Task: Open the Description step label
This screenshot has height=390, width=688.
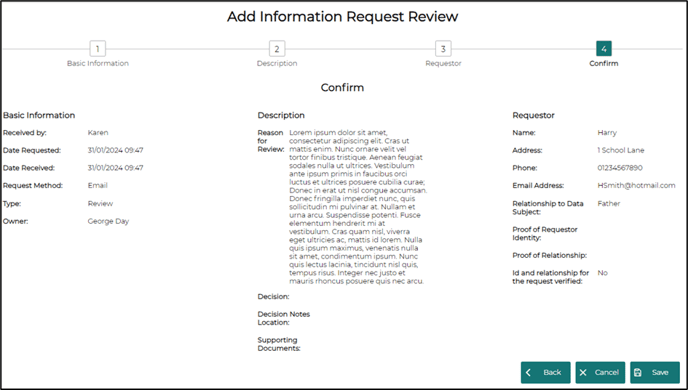Action: click(277, 63)
